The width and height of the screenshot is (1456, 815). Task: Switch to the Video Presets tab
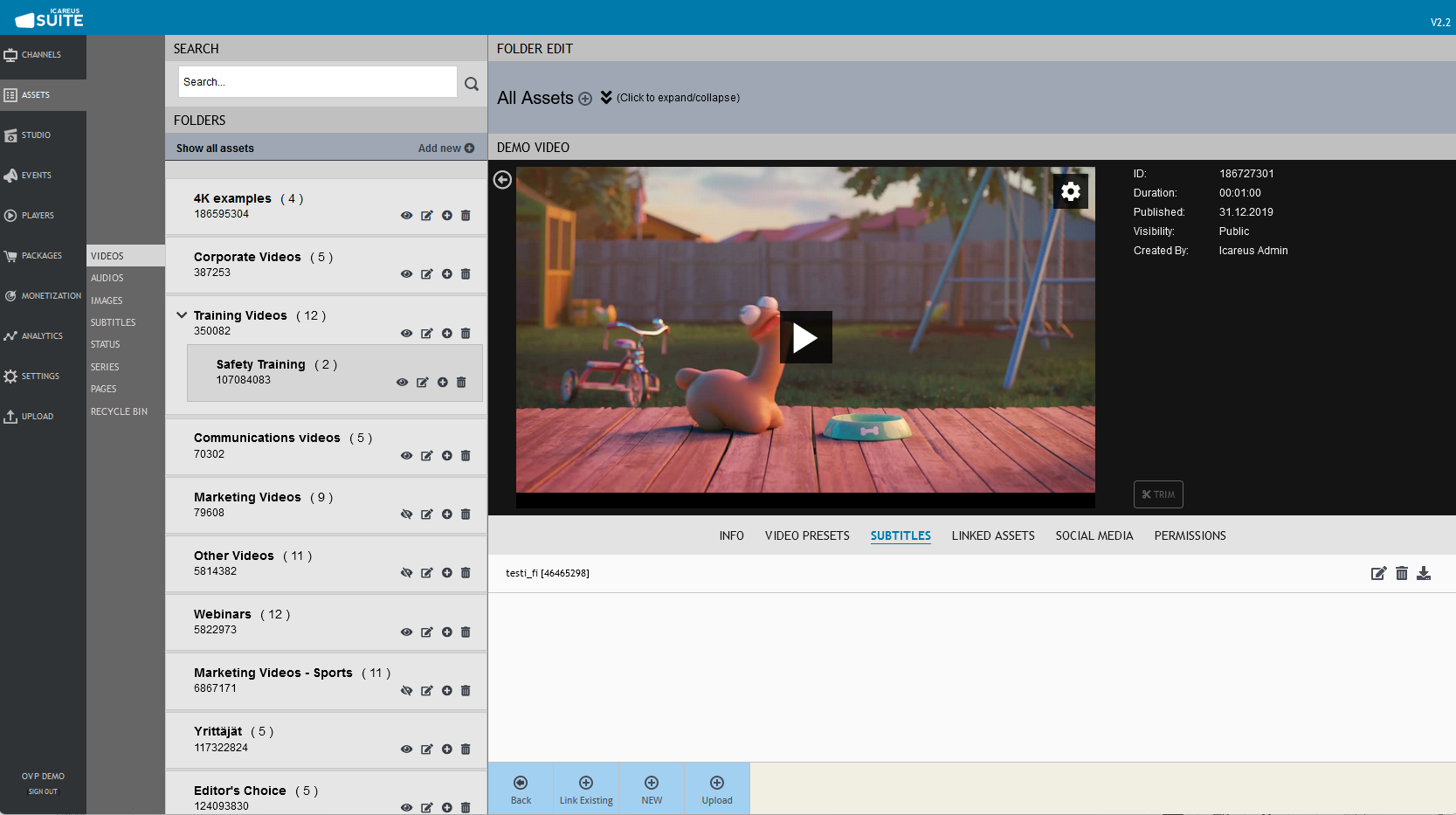(807, 536)
